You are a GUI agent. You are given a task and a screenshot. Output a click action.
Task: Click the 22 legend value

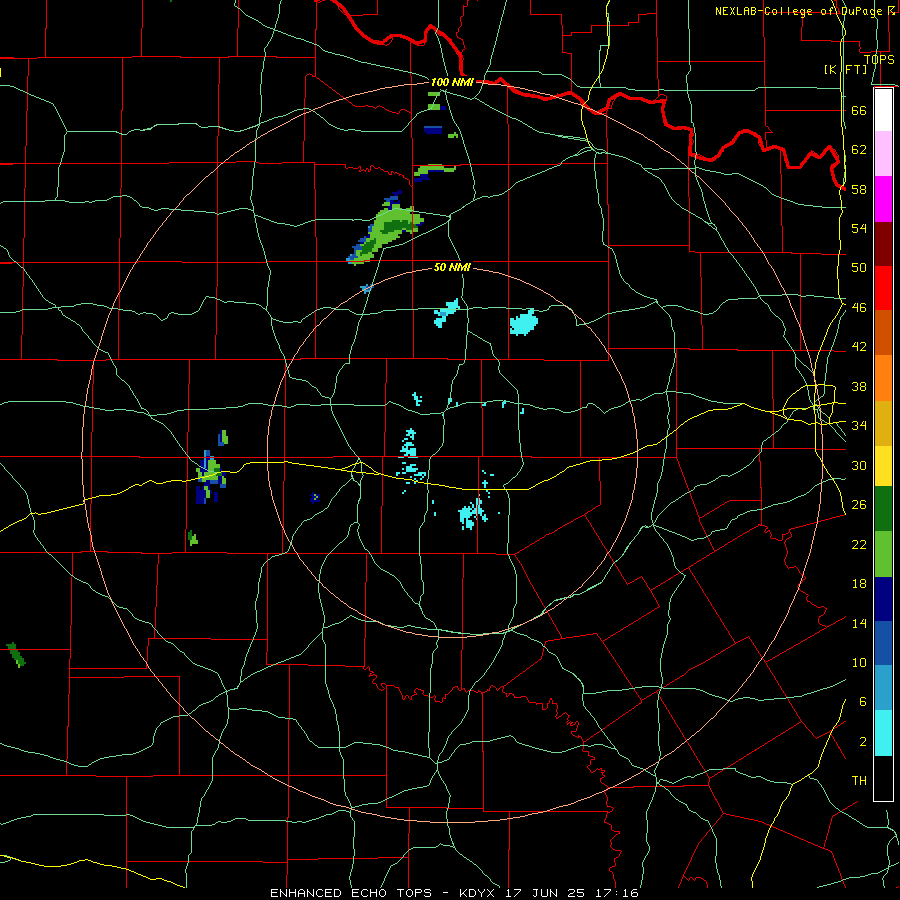click(x=859, y=544)
